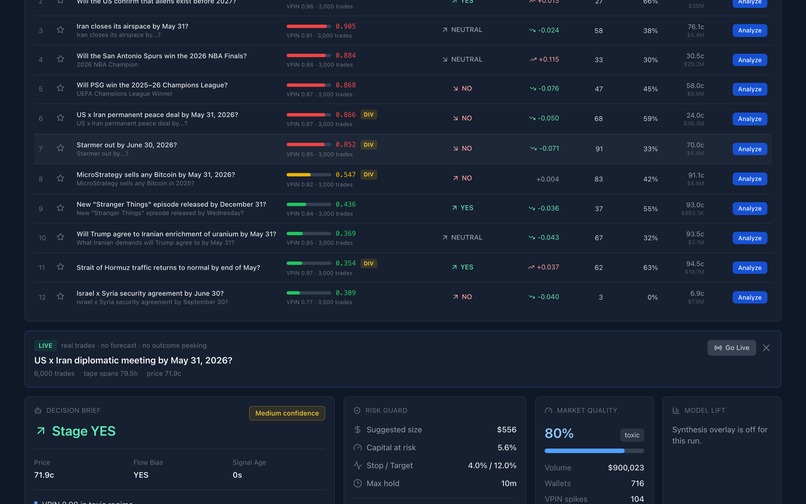Image resolution: width=806 pixels, height=504 pixels.
Task: Click the +0.115 drift value on Spurs row
Action: [544, 59]
